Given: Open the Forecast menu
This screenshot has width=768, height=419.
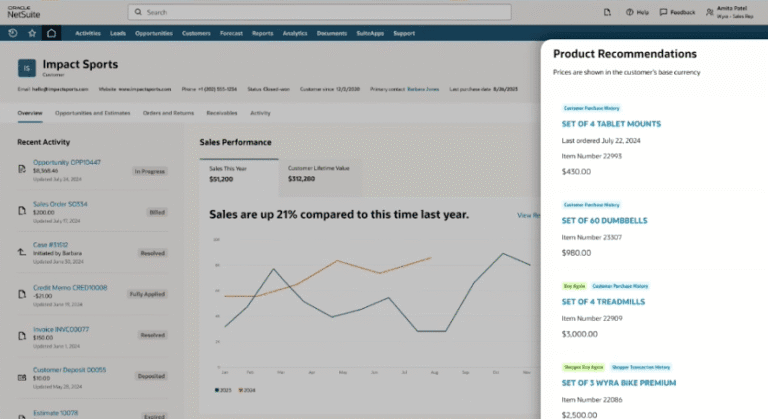Looking at the screenshot, I should coord(231,33).
